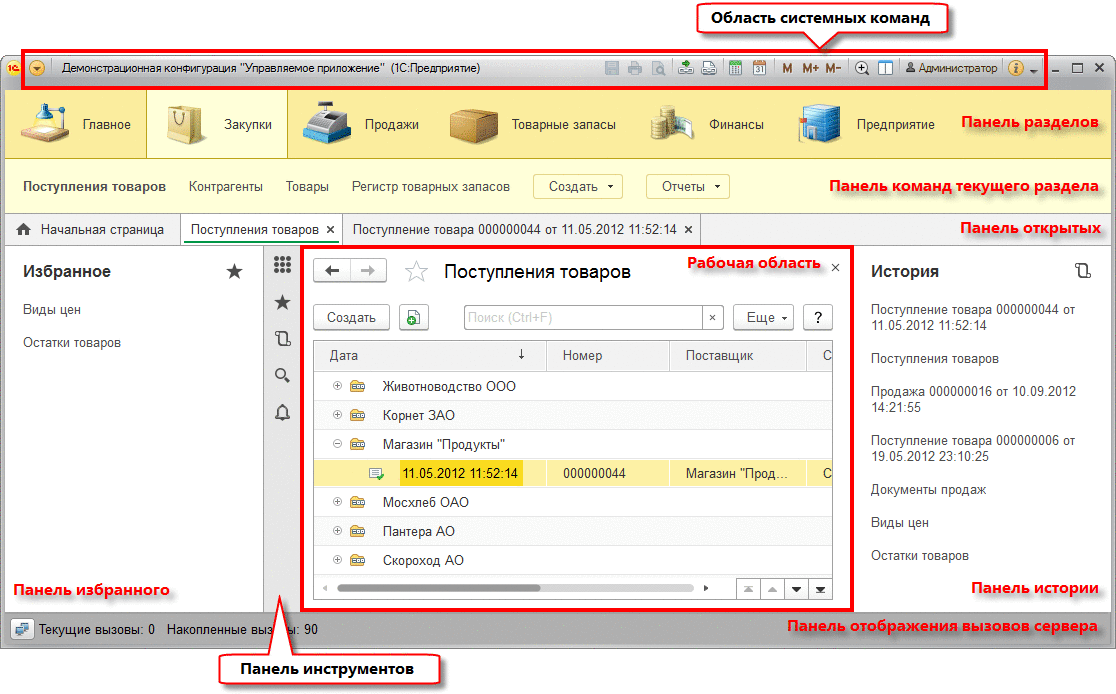
Task: Expand the Корнет ЗАО group
Action: pyautogui.click(x=337, y=415)
